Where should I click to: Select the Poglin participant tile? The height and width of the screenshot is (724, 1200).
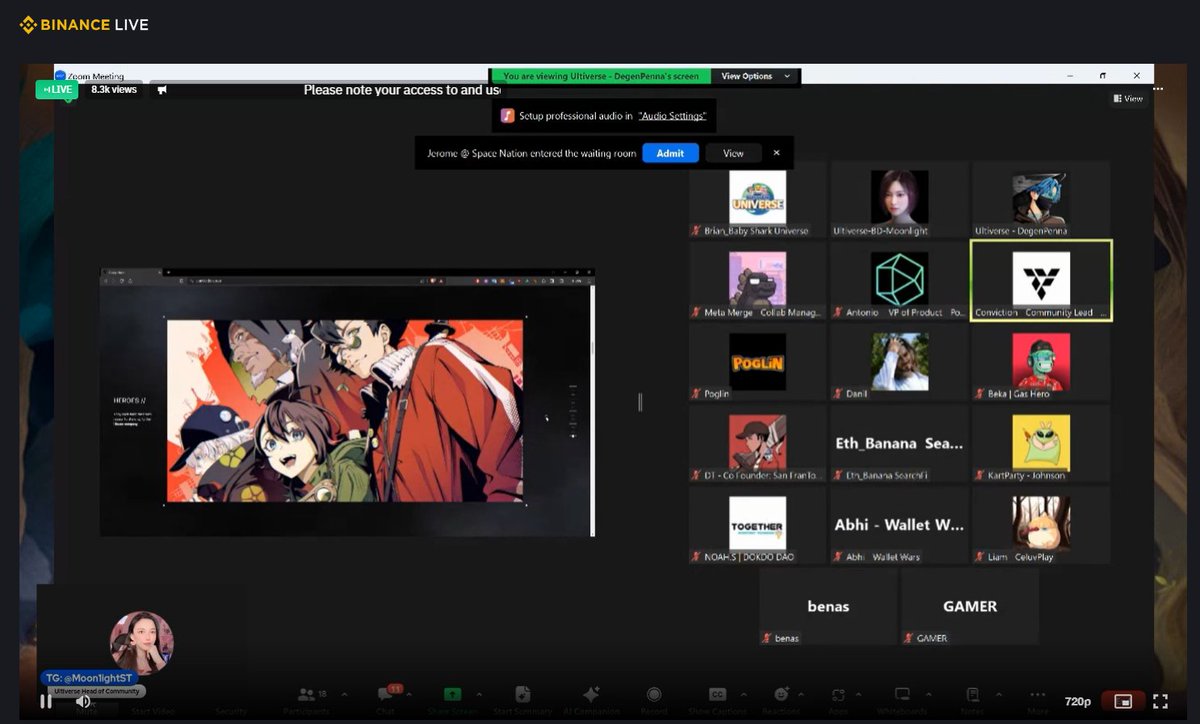(x=757, y=362)
